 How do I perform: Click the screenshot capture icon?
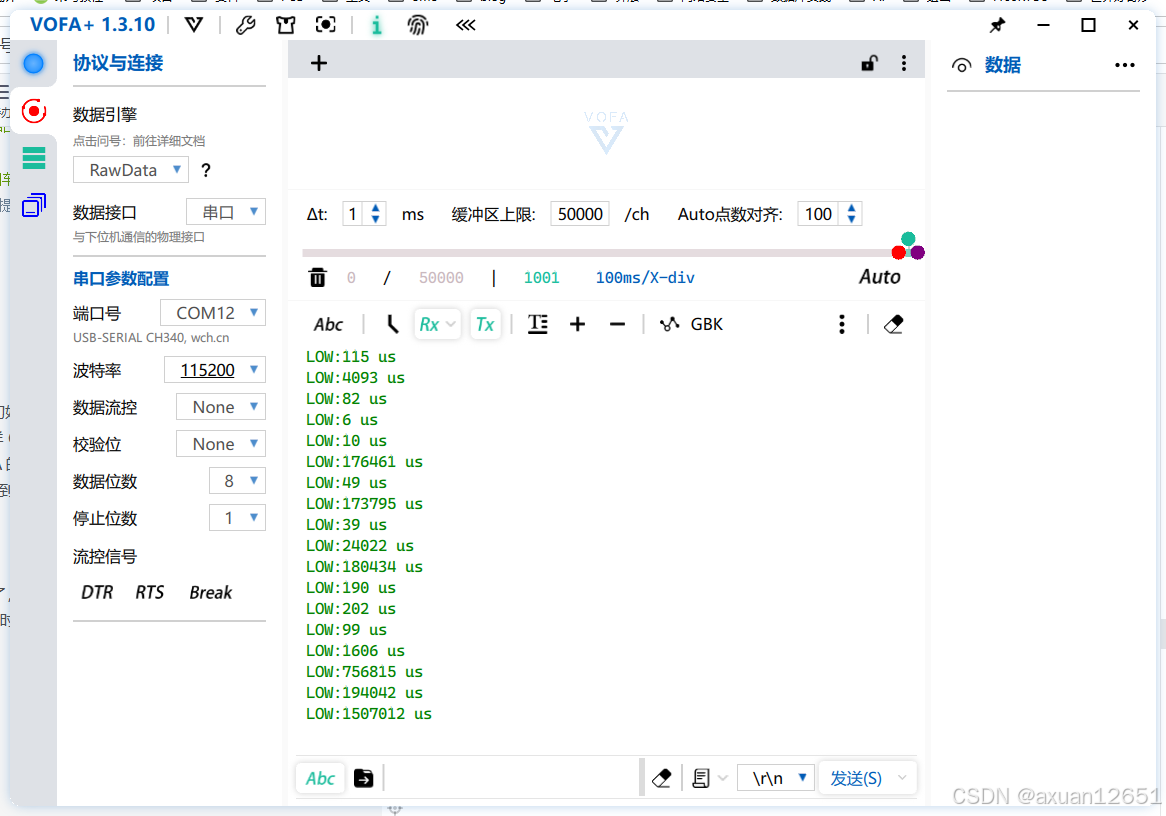326,25
